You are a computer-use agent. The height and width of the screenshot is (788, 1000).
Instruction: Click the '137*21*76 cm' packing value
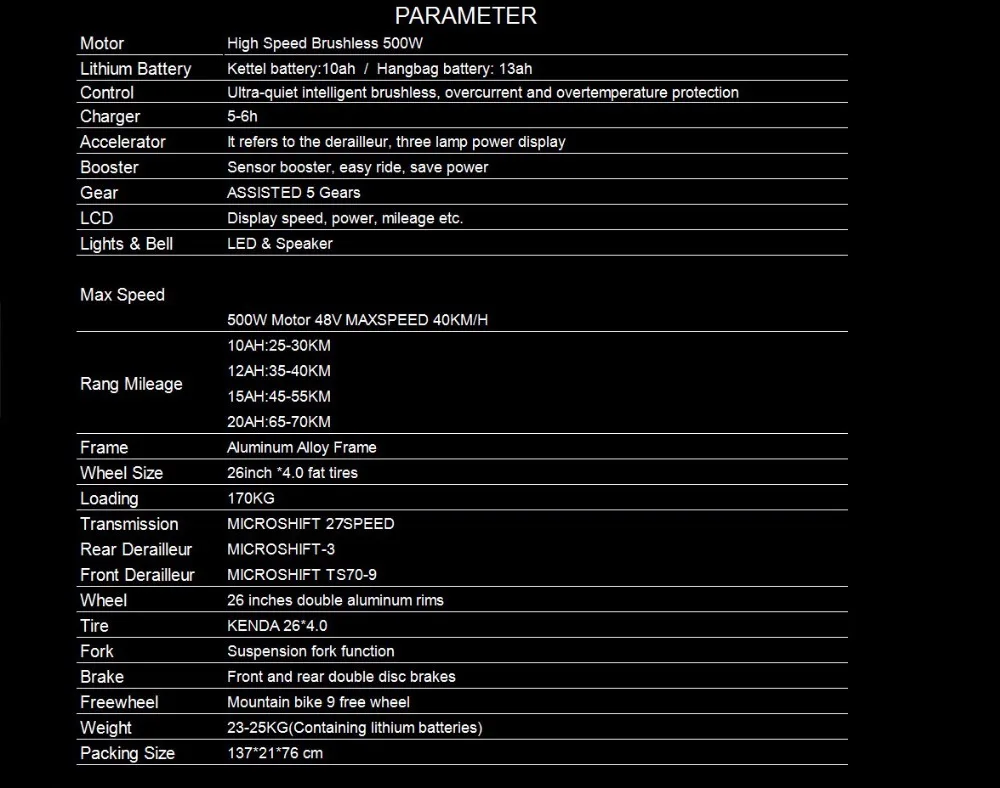click(275, 754)
